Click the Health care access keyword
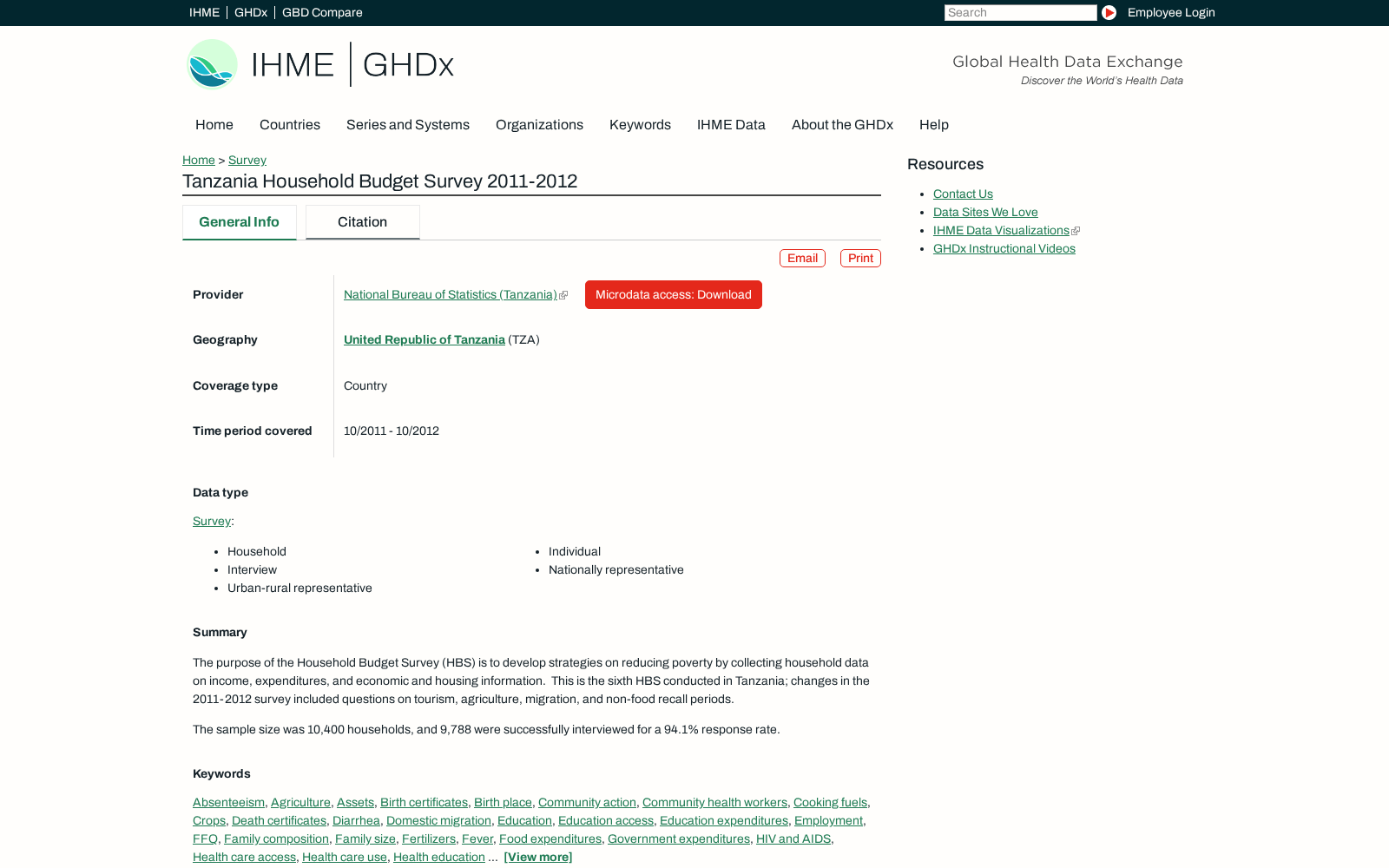Image resolution: width=1389 pixels, height=868 pixels. click(244, 858)
